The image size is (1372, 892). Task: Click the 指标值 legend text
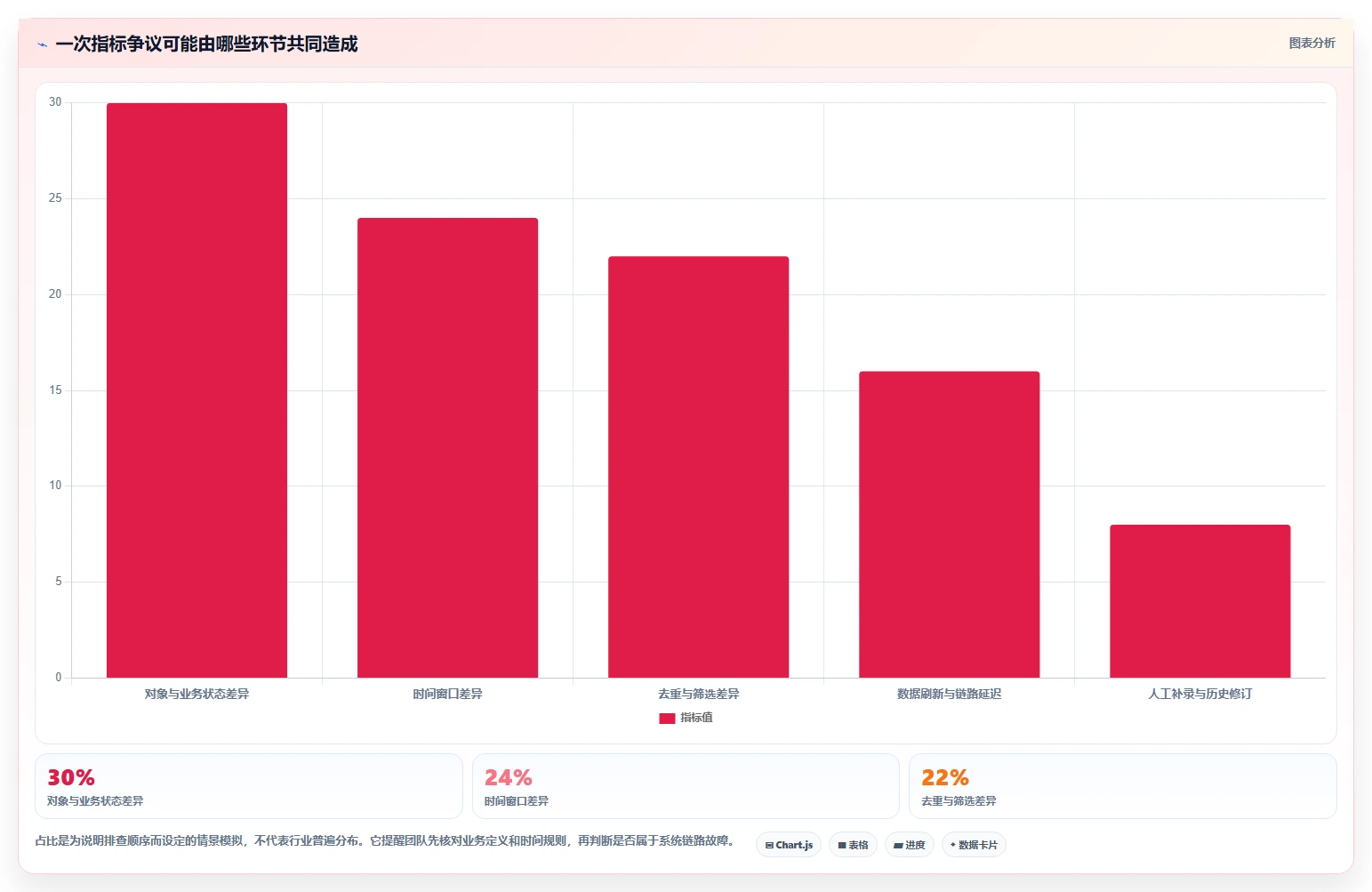click(x=696, y=718)
